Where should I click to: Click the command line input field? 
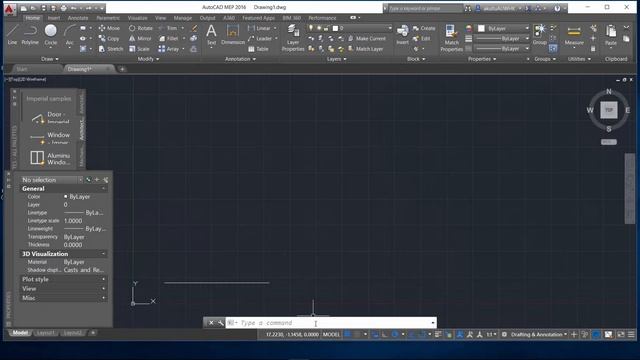pos(331,322)
